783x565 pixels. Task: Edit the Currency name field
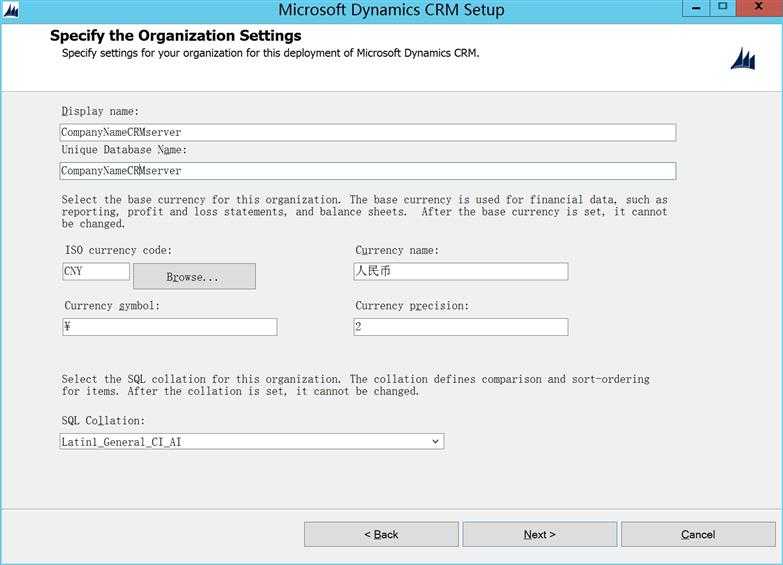click(x=461, y=271)
